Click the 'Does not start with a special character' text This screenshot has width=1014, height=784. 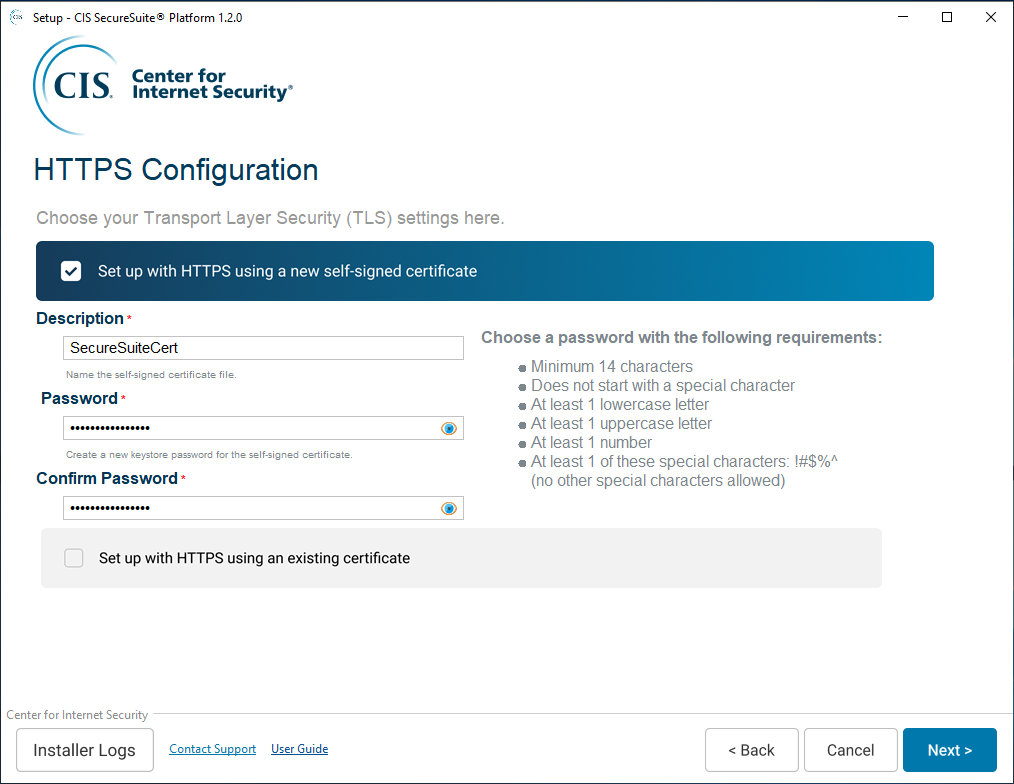click(x=663, y=386)
